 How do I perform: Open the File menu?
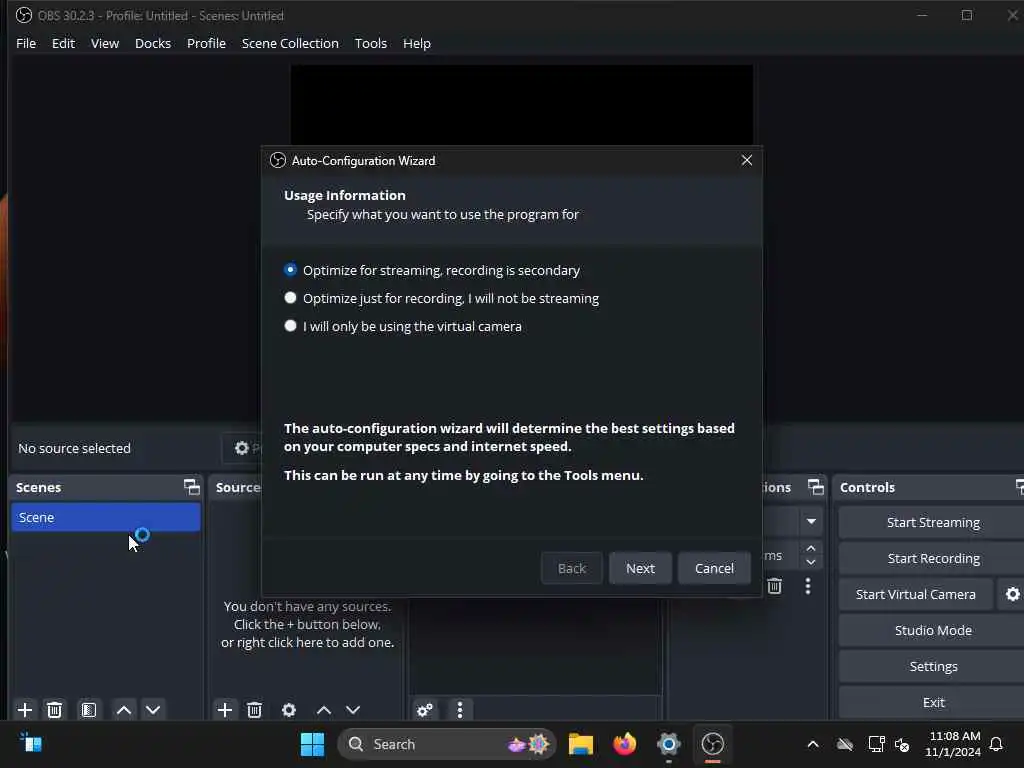click(x=26, y=43)
